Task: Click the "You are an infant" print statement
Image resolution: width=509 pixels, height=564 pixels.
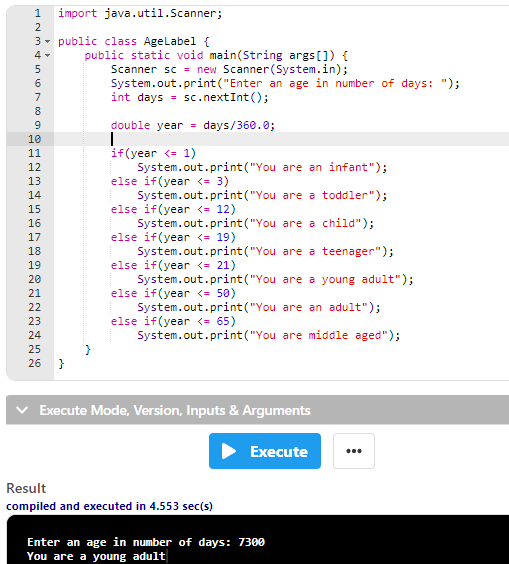Action: (x=262, y=167)
